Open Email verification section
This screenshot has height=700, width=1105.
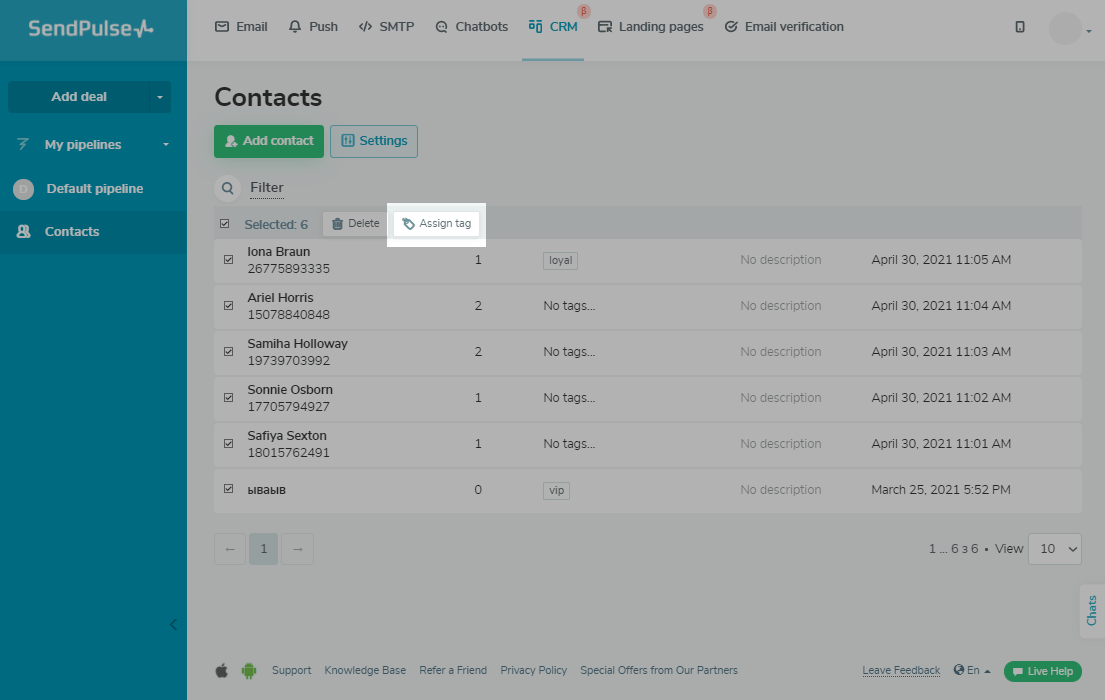pyautogui.click(x=784, y=27)
